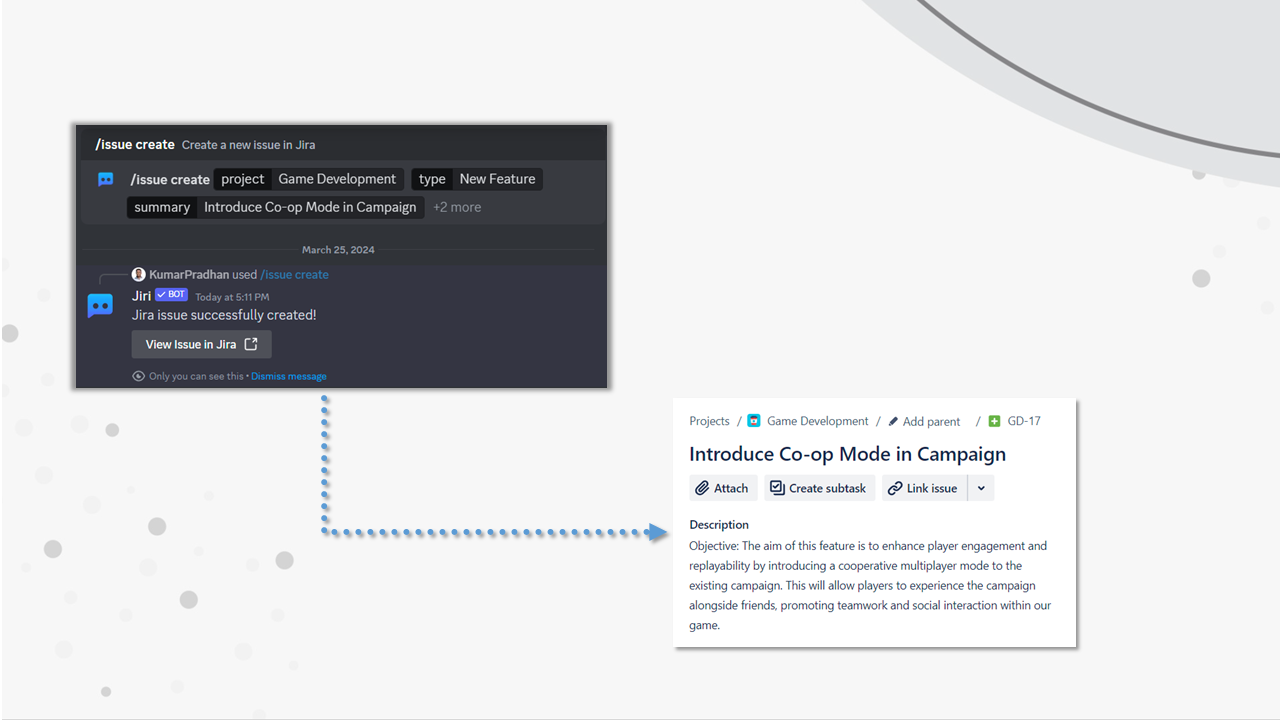Click the Link issue button
This screenshot has height=720, width=1280.
(924, 488)
